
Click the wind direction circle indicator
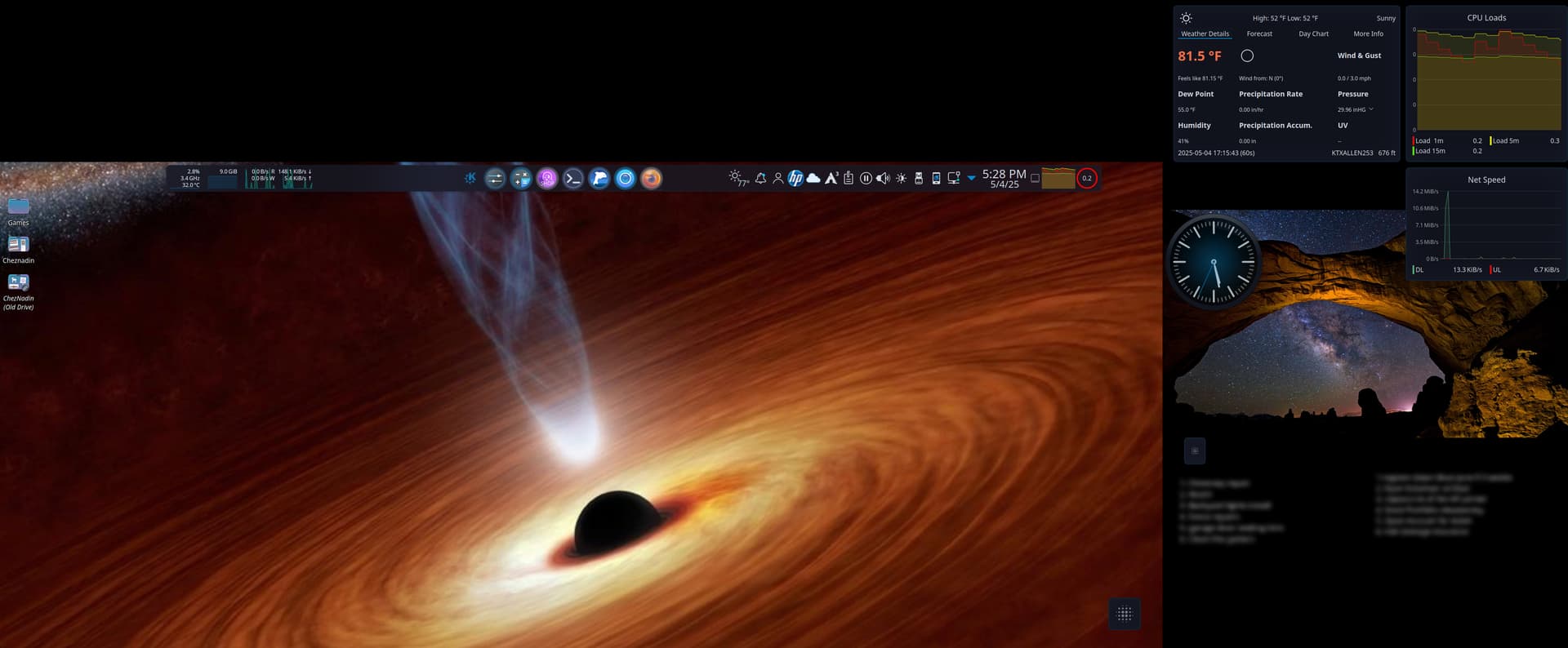[1247, 55]
